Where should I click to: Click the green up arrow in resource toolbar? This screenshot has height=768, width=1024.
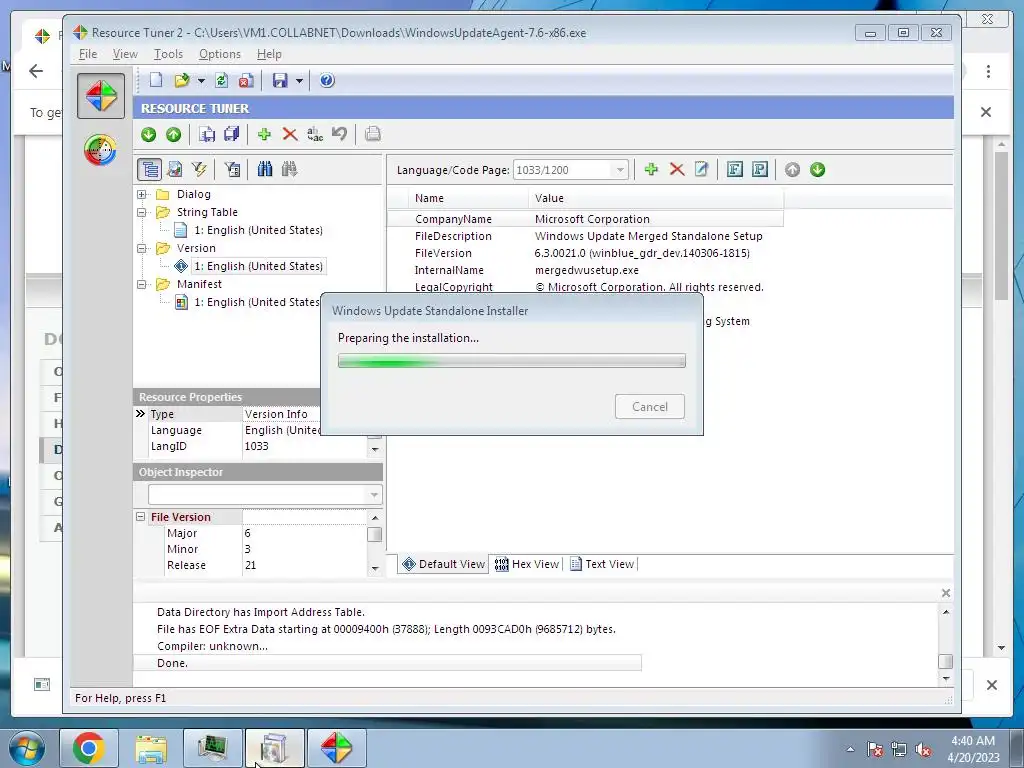[174, 135]
